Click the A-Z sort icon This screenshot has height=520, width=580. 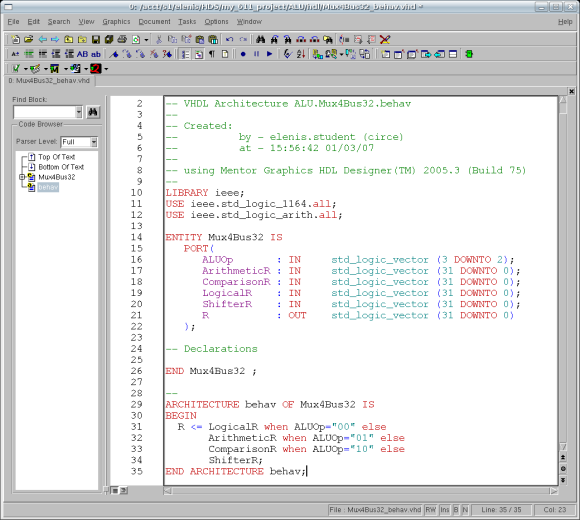pyautogui.click(x=301, y=54)
